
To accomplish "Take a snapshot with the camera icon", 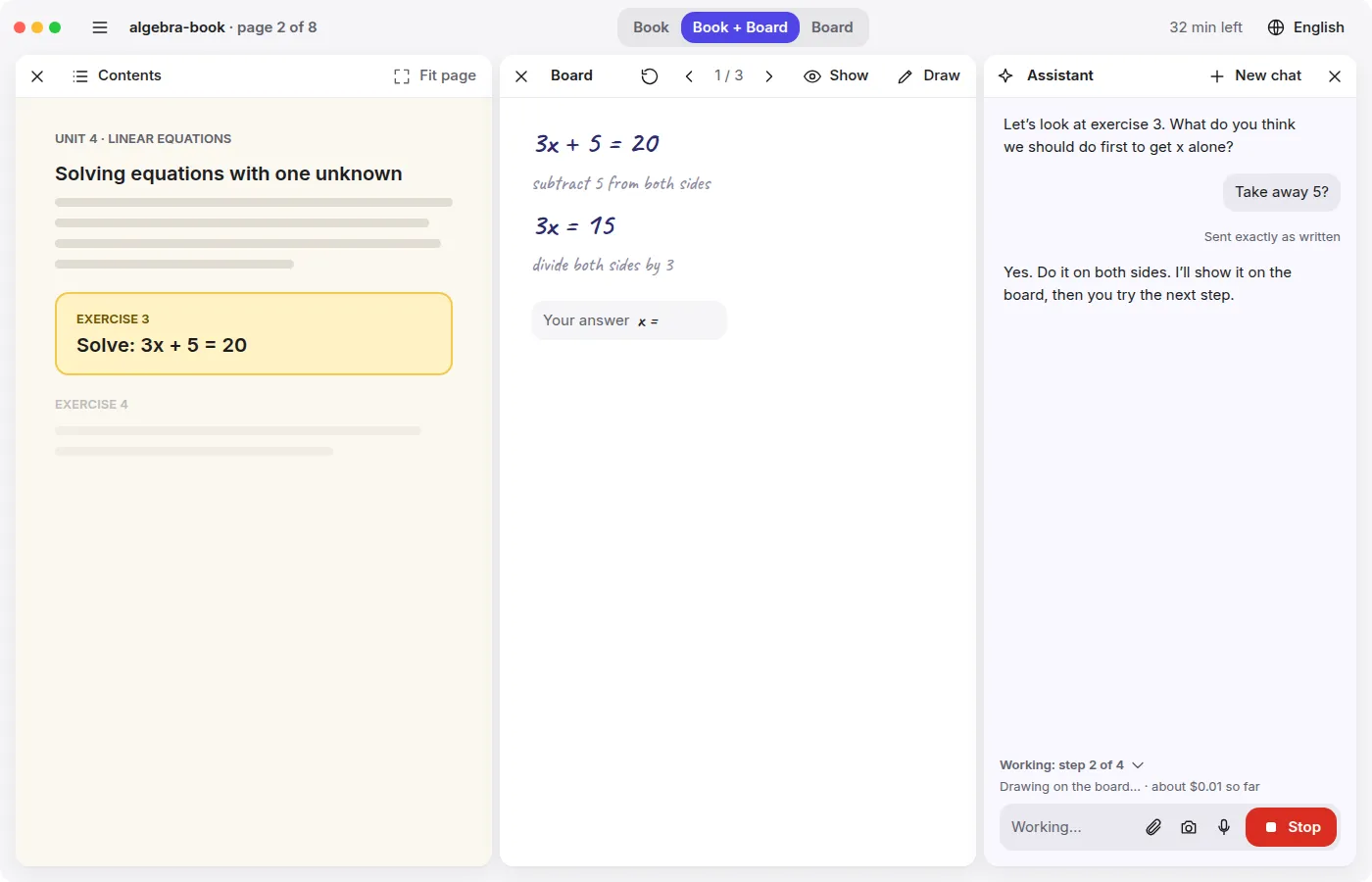I will click(x=1189, y=827).
